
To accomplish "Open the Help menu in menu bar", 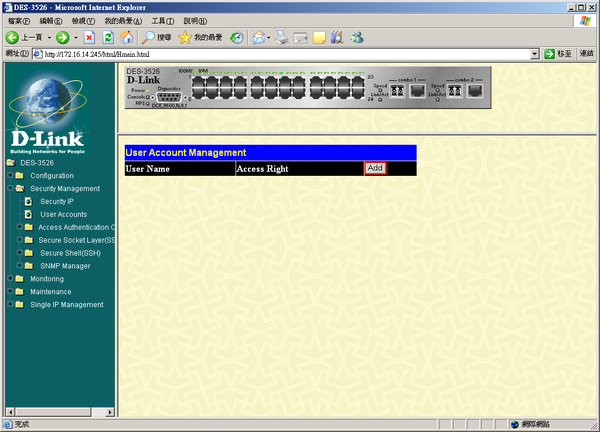I will (195, 21).
